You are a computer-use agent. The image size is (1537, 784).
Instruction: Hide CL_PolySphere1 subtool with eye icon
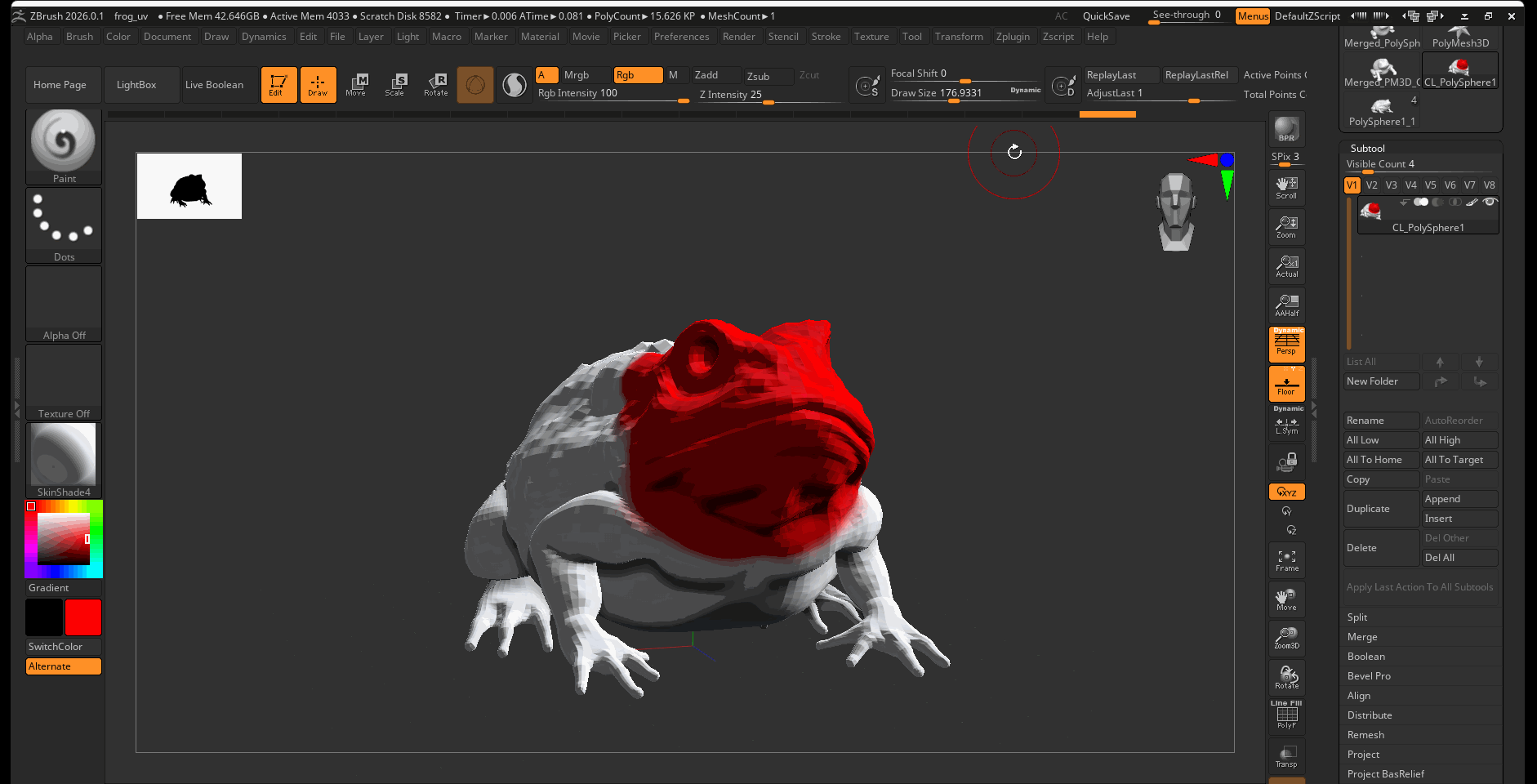pos(1490,202)
